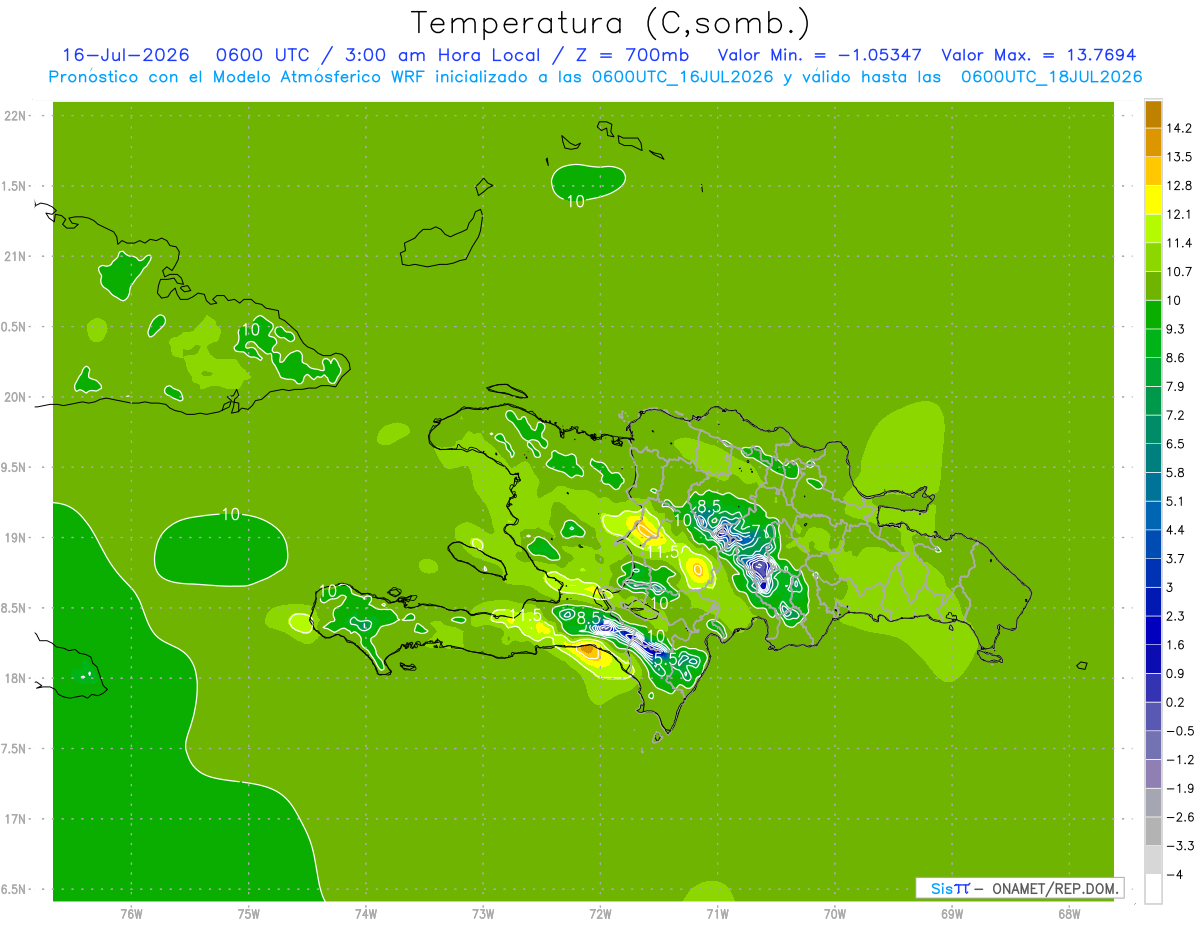Click "Valor Max. = 13.7694" text
The height and width of the screenshot is (927, 1200).
[x=1039, y=56]
